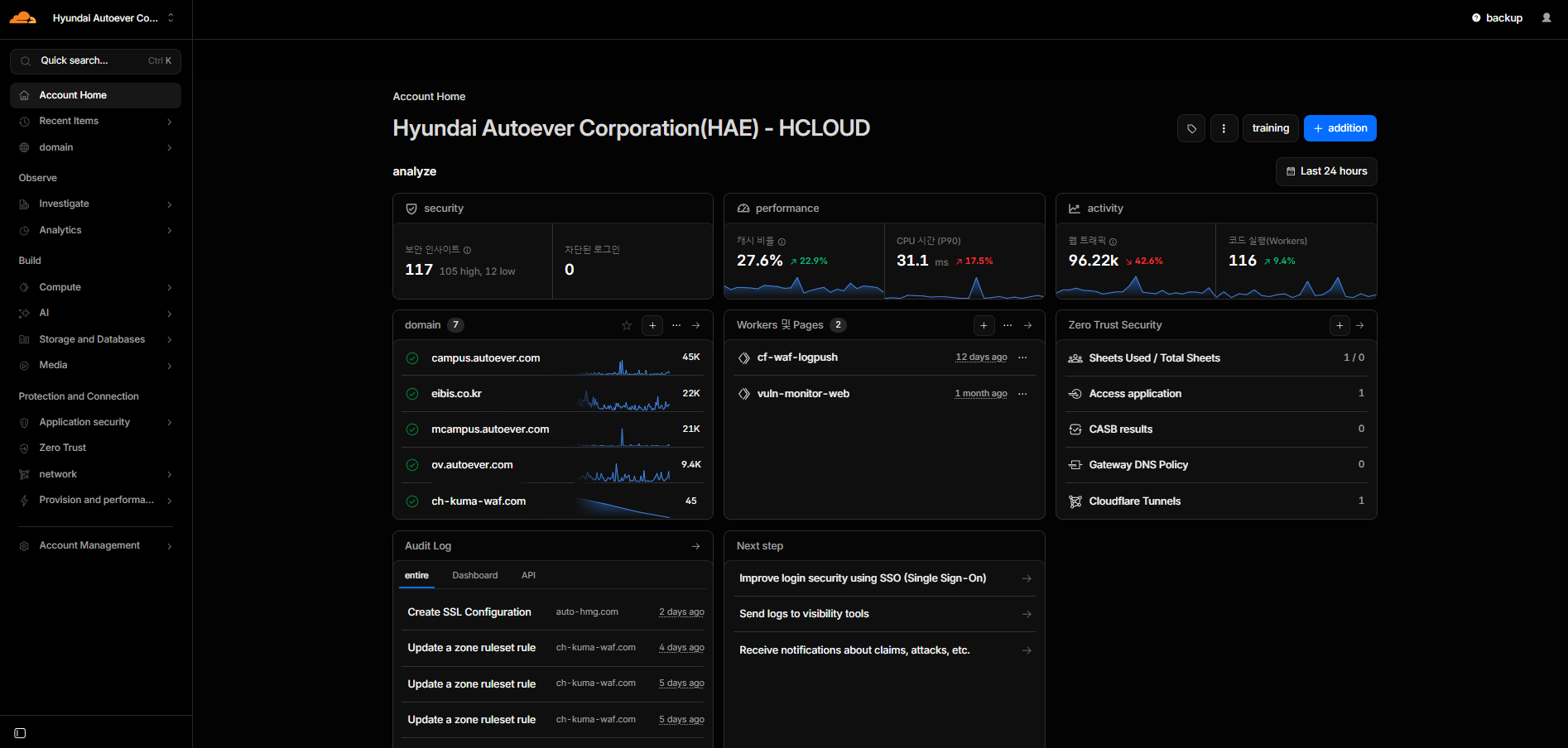Add a Worker with plus icon
The height and width of the screenshot is (748, 1568).
tap(984, 325)
